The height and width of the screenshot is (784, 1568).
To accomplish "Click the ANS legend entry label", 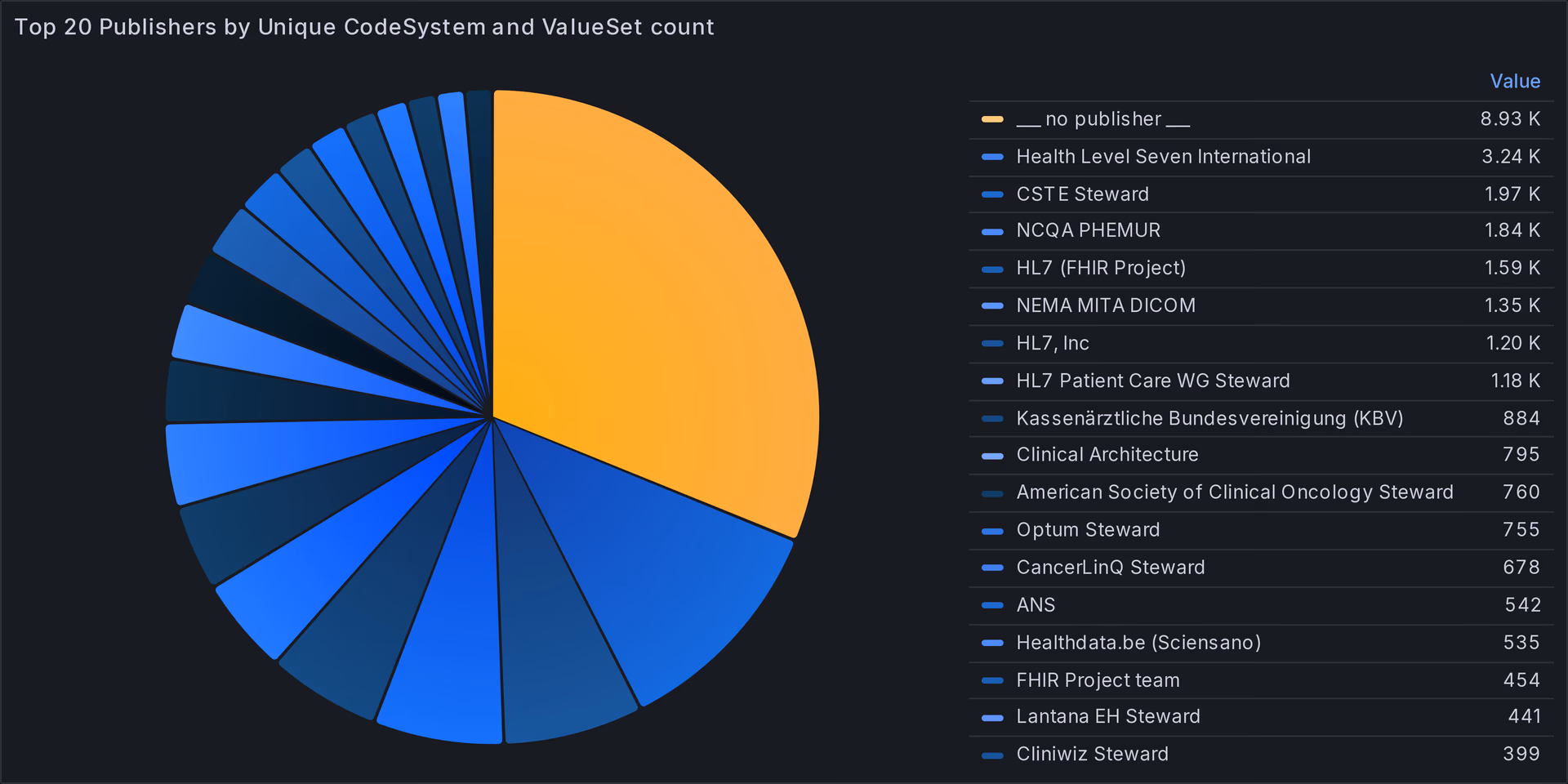I will [1035, 605].
